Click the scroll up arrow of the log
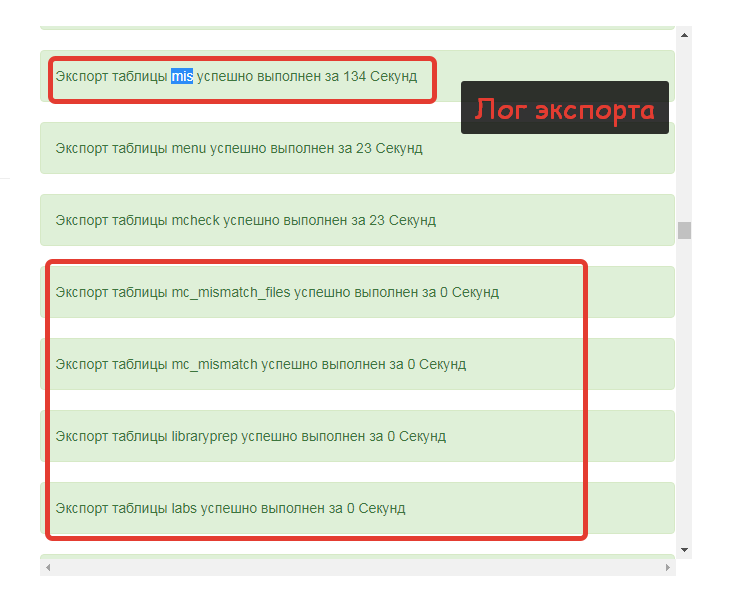Image resolution: width=736 pixels, height=602 pixels. [x=684, y=35]
